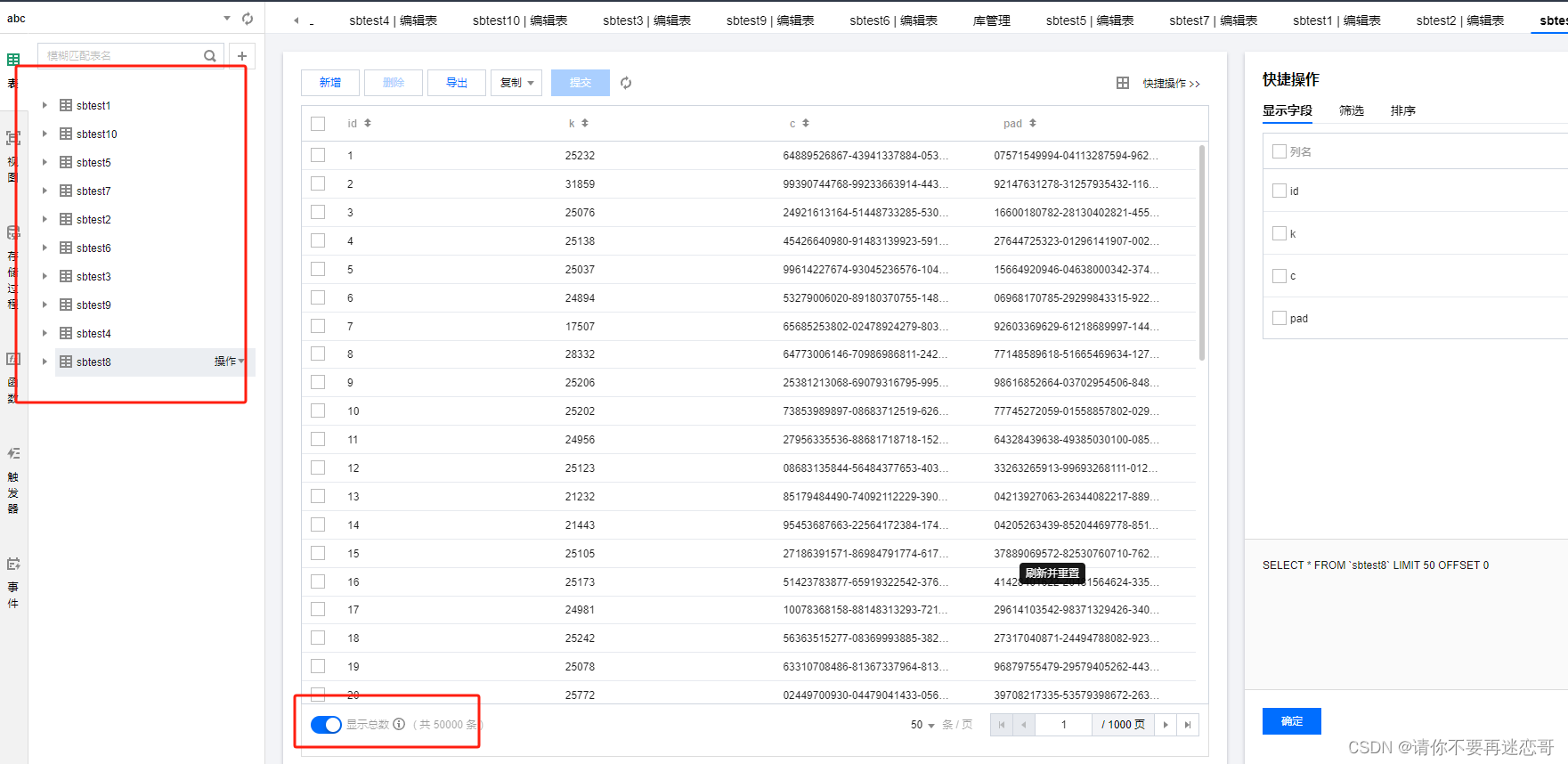Click the 确定 button

(1292, 721)
